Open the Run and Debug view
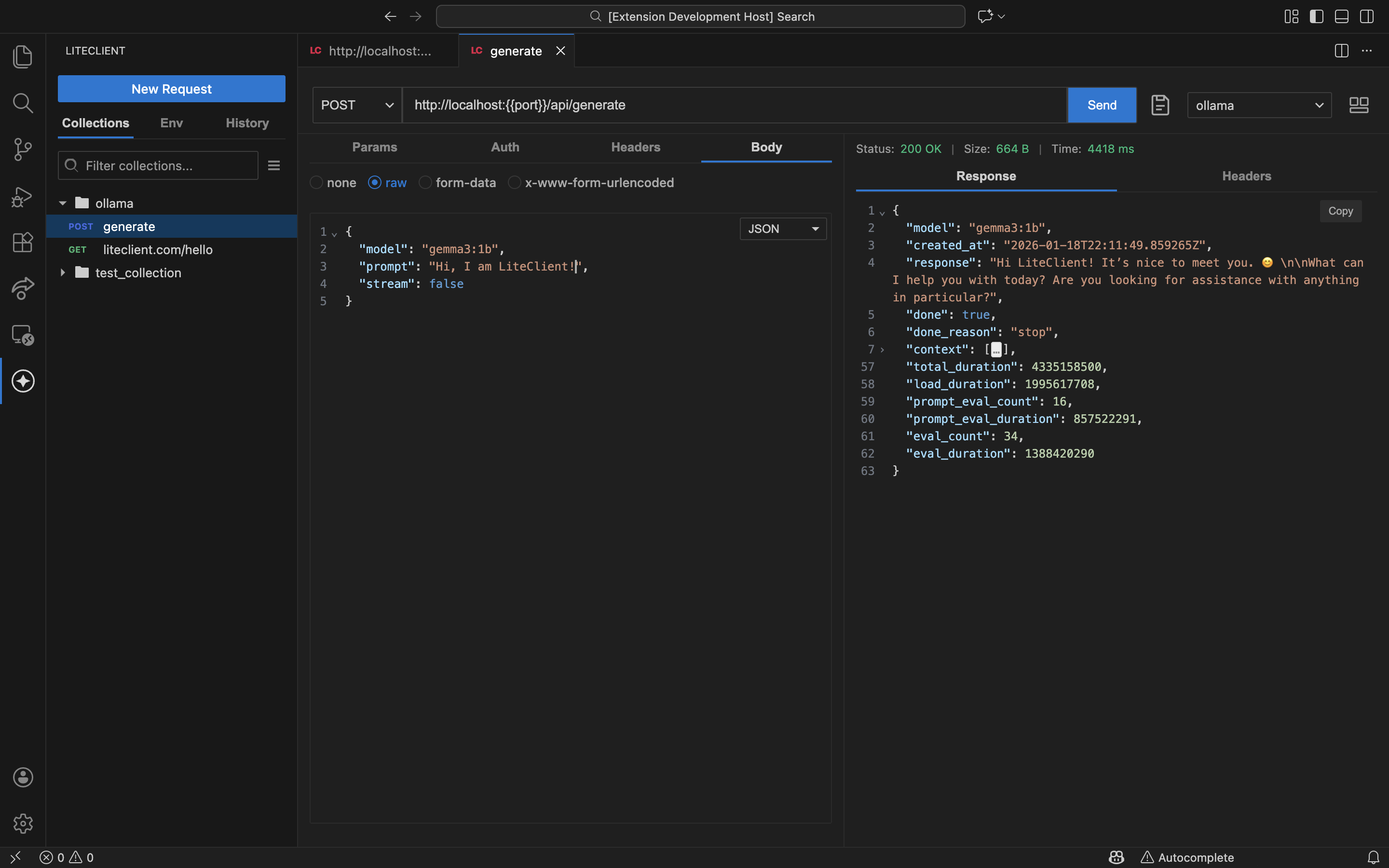Image resolution: width=1389 pixels, height=868 pixels. point(23,196)
